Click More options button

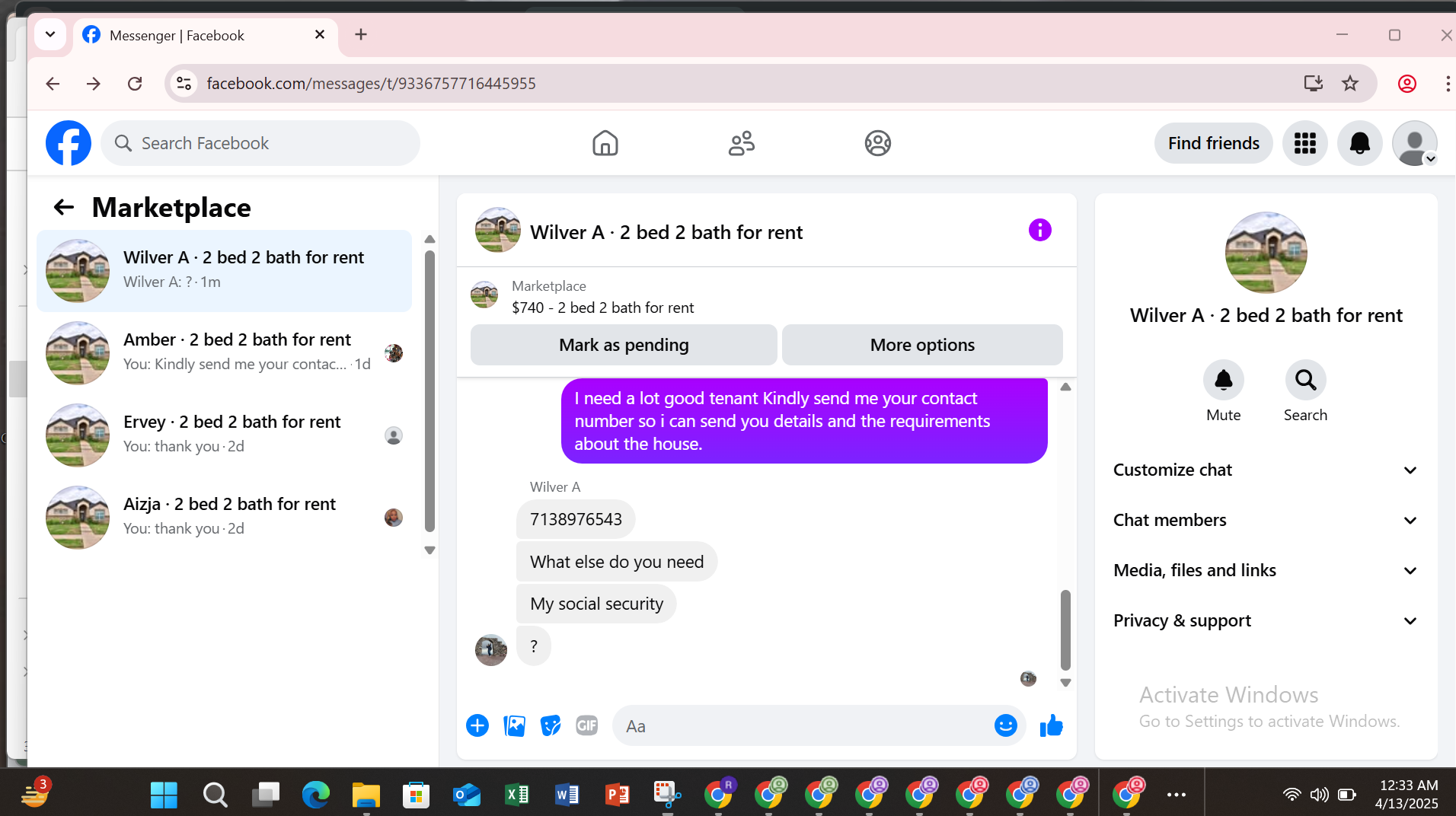[922, 345]
